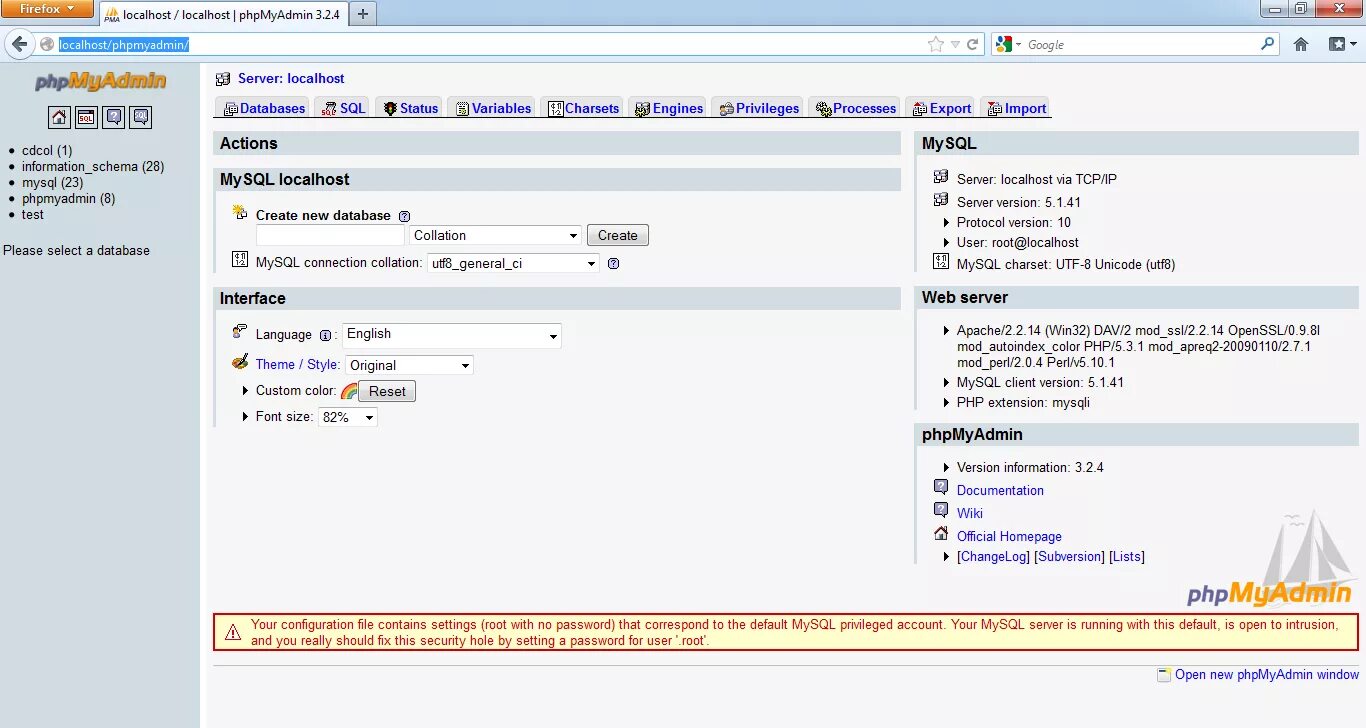The width and height of the screenshot is (1366, 728).
Task: Click info icon beside Language label
Action: 325,336
